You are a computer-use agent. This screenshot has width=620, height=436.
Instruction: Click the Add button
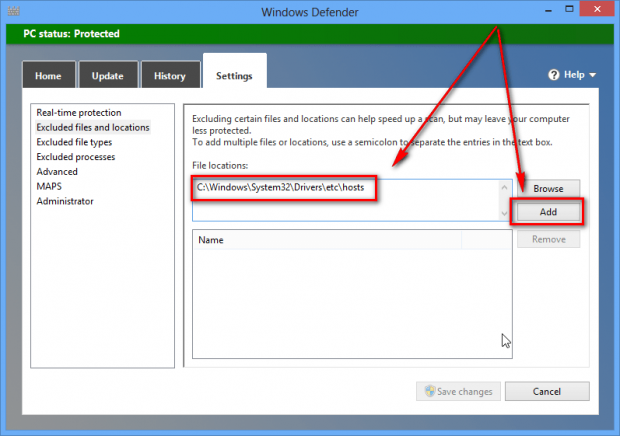click(548, 212)
